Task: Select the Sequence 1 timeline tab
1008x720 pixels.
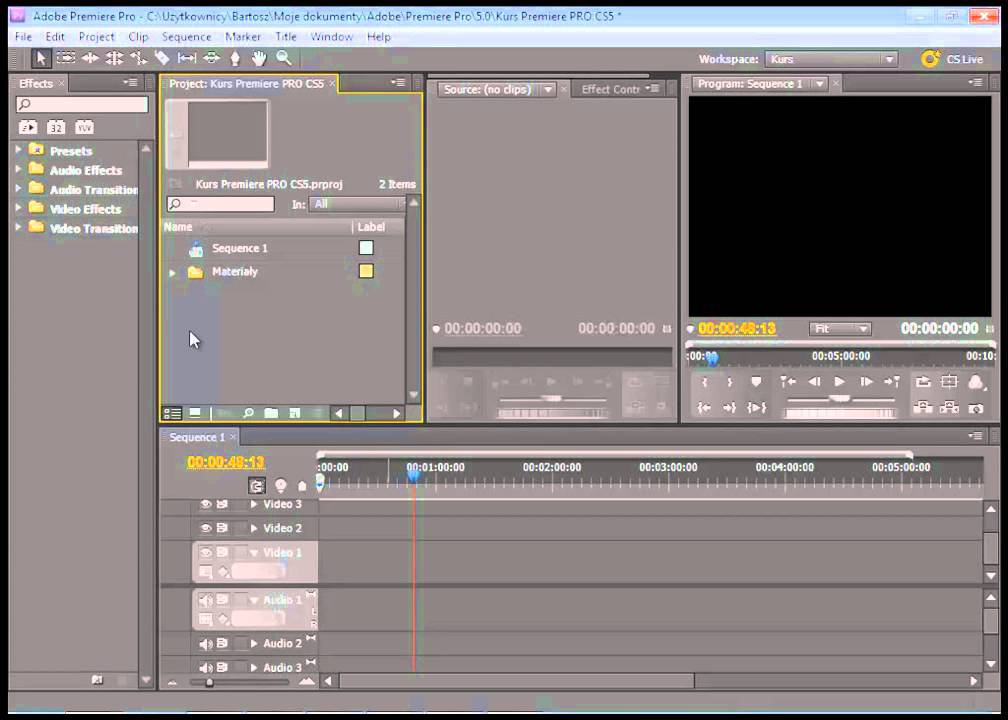Action: click(x=197, y=437)
